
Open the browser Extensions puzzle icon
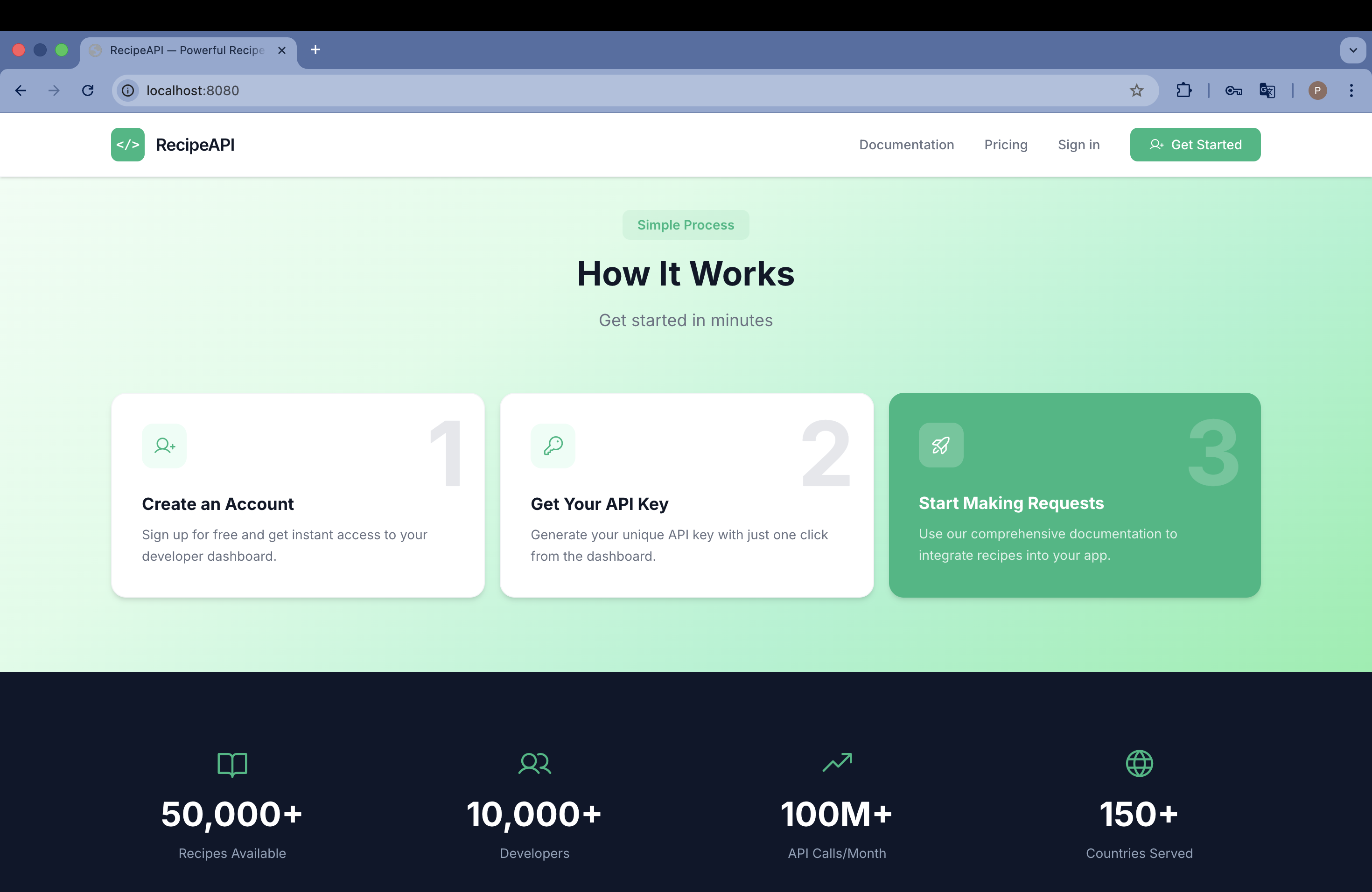(1183, 91)
